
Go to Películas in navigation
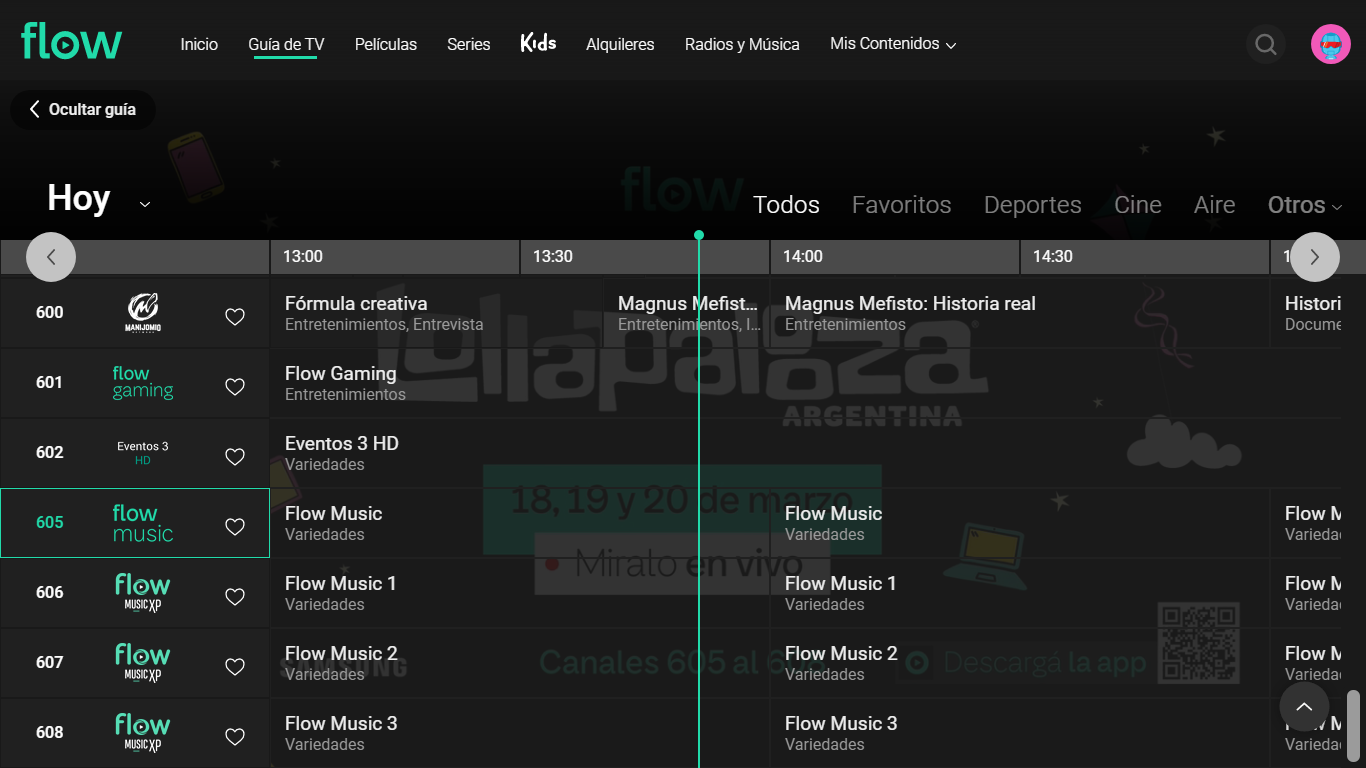click(x=386, y=44)
